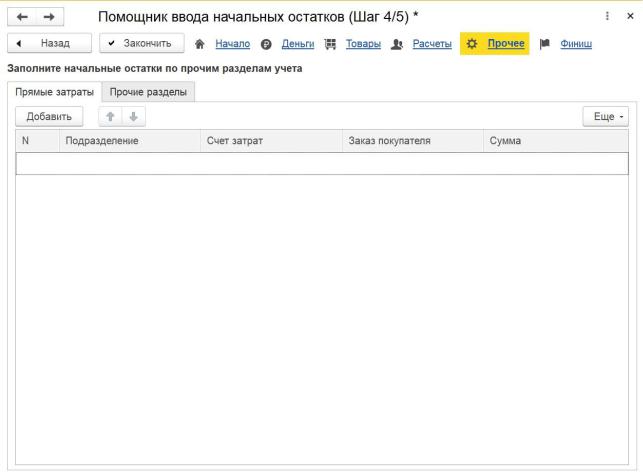Click the goods cart icon beside Товары
This screenshot has width=643, height=476.
pyautogui.click(x=331, y=44)
